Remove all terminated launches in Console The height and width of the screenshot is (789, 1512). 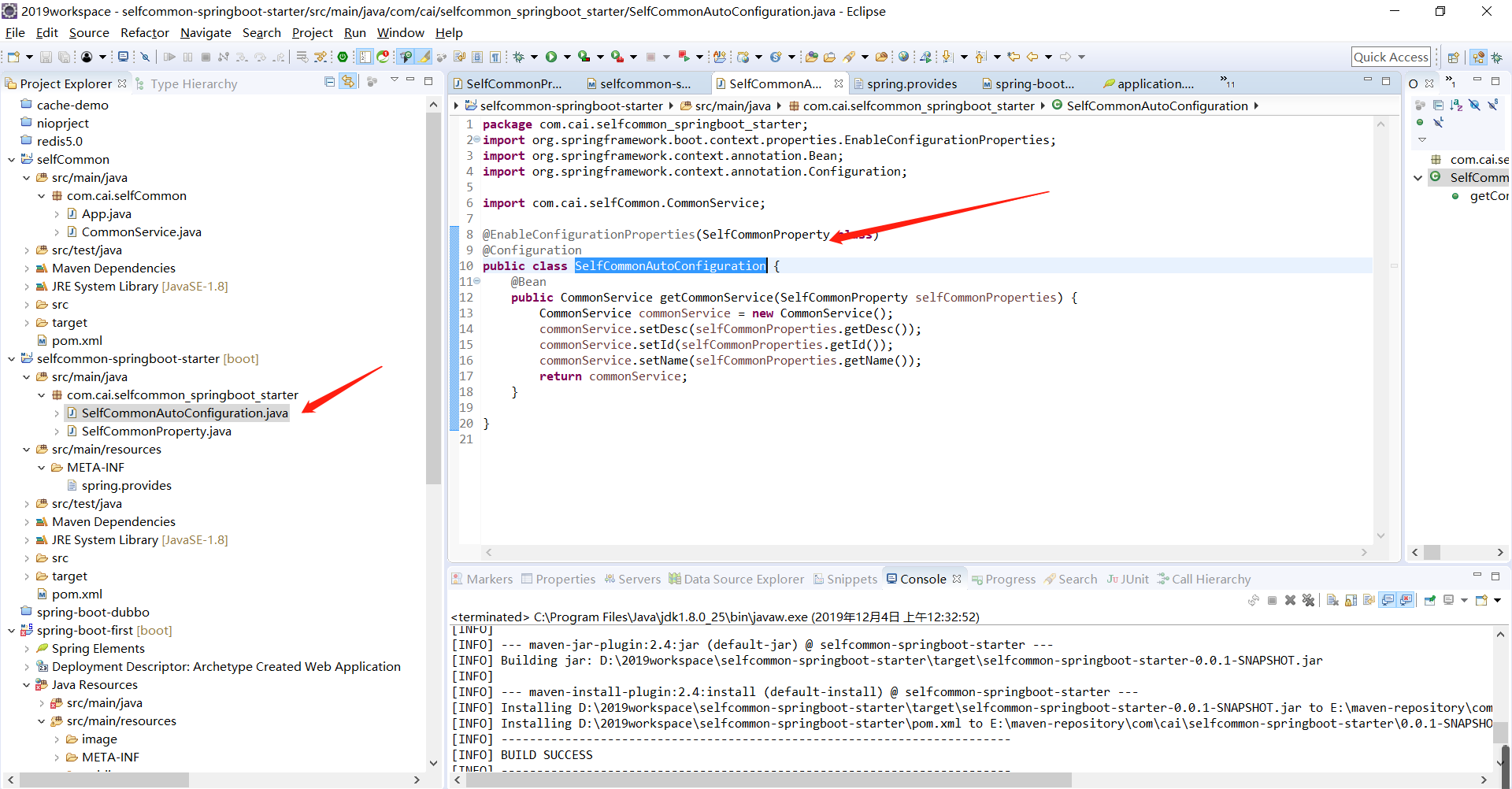[x=1309, y=600]
